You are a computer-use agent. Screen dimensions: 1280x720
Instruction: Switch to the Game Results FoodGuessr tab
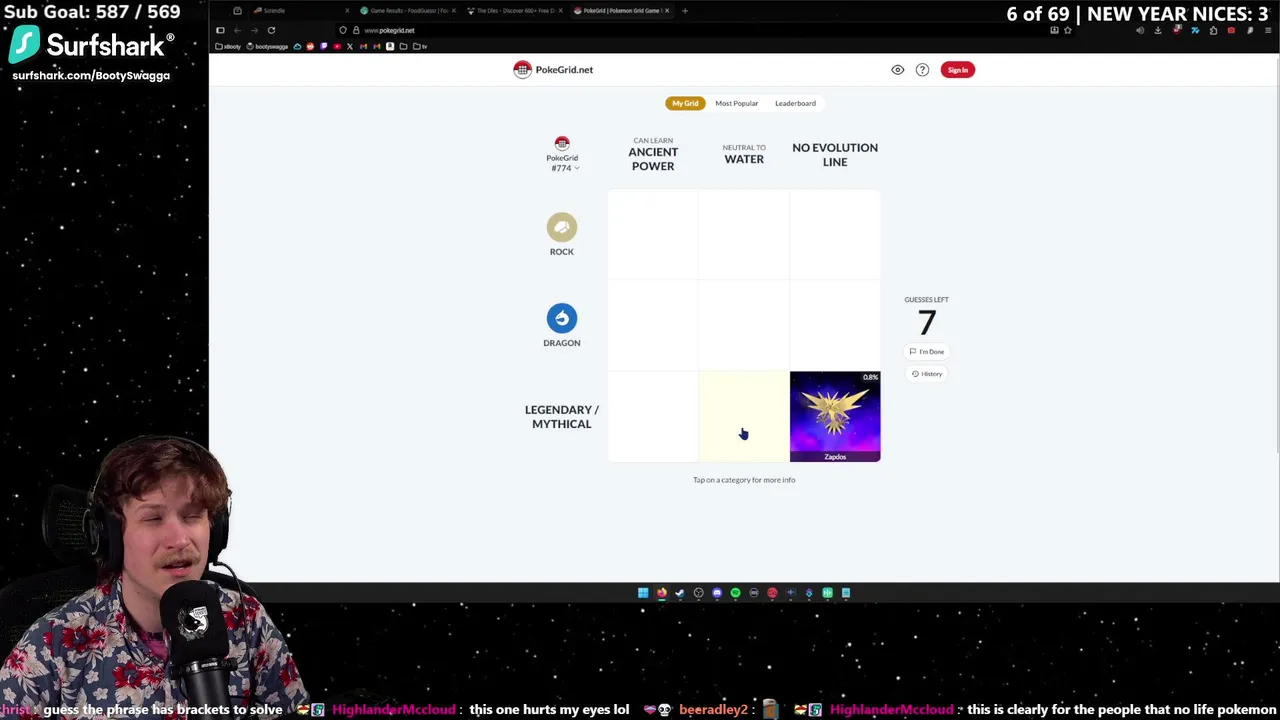click(x=407, y=10)
